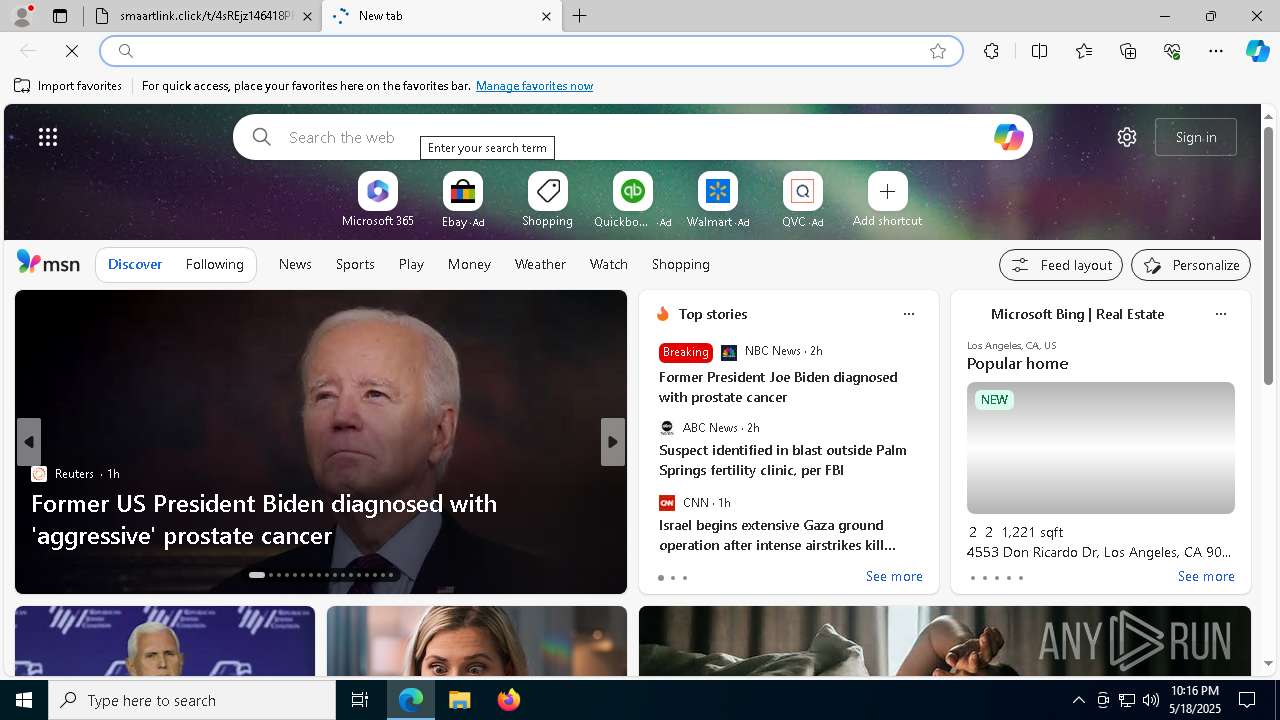Open the Walmart ad shortcut
The image size is (1280, 720).
717,200
